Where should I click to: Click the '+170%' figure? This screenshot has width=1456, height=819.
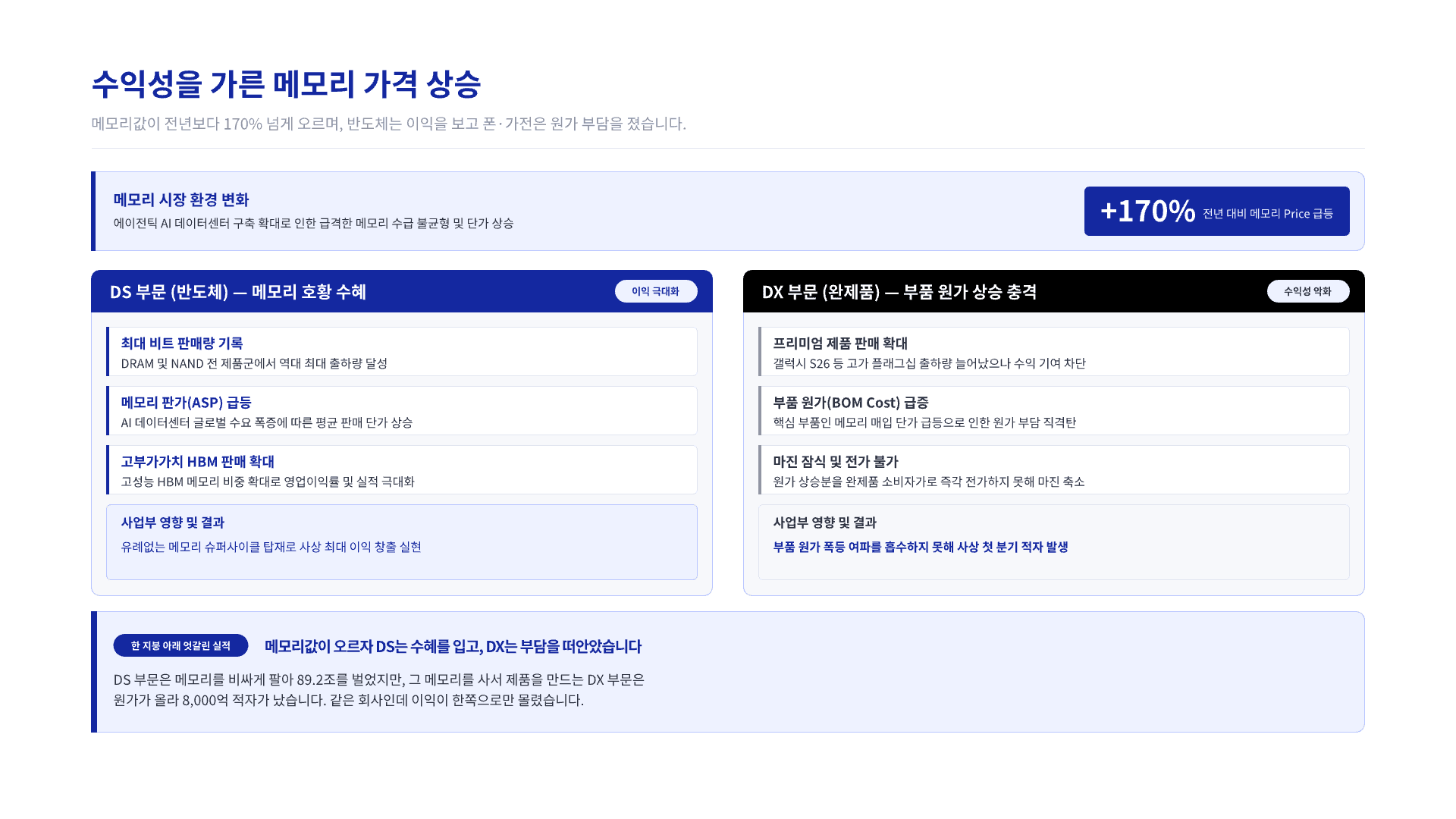1147,211
